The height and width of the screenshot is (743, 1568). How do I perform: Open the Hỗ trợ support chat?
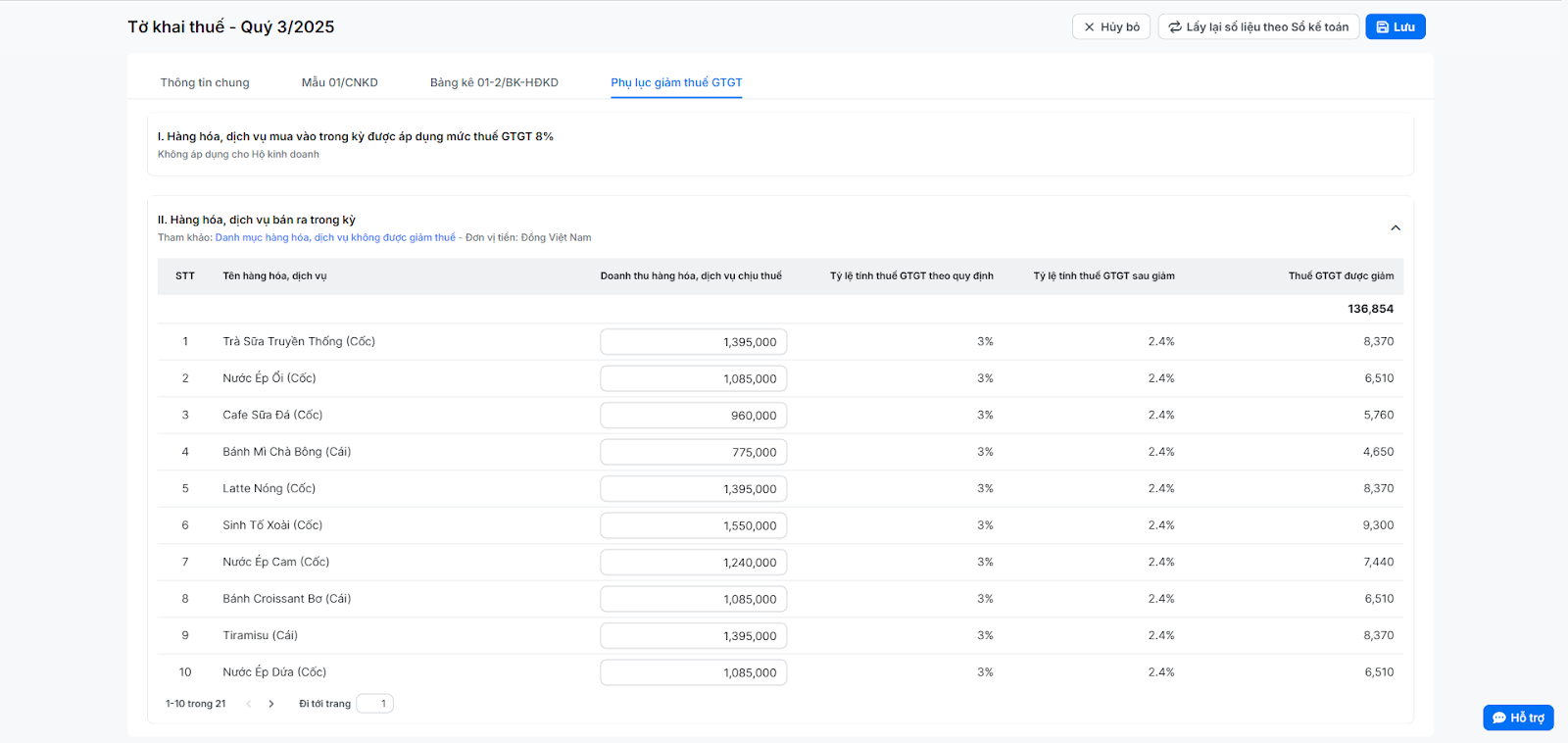[1517, 718]
